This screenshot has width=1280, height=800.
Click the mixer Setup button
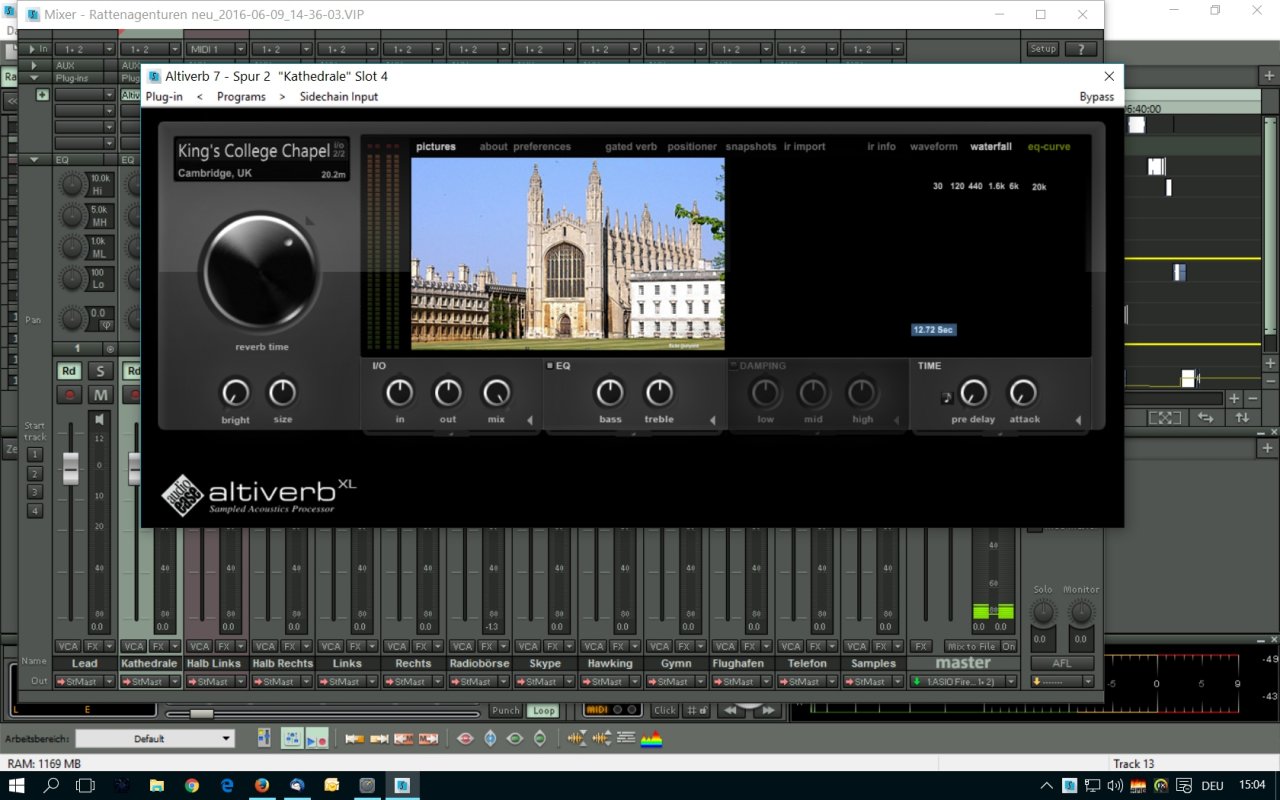(x=1043, y=48)
